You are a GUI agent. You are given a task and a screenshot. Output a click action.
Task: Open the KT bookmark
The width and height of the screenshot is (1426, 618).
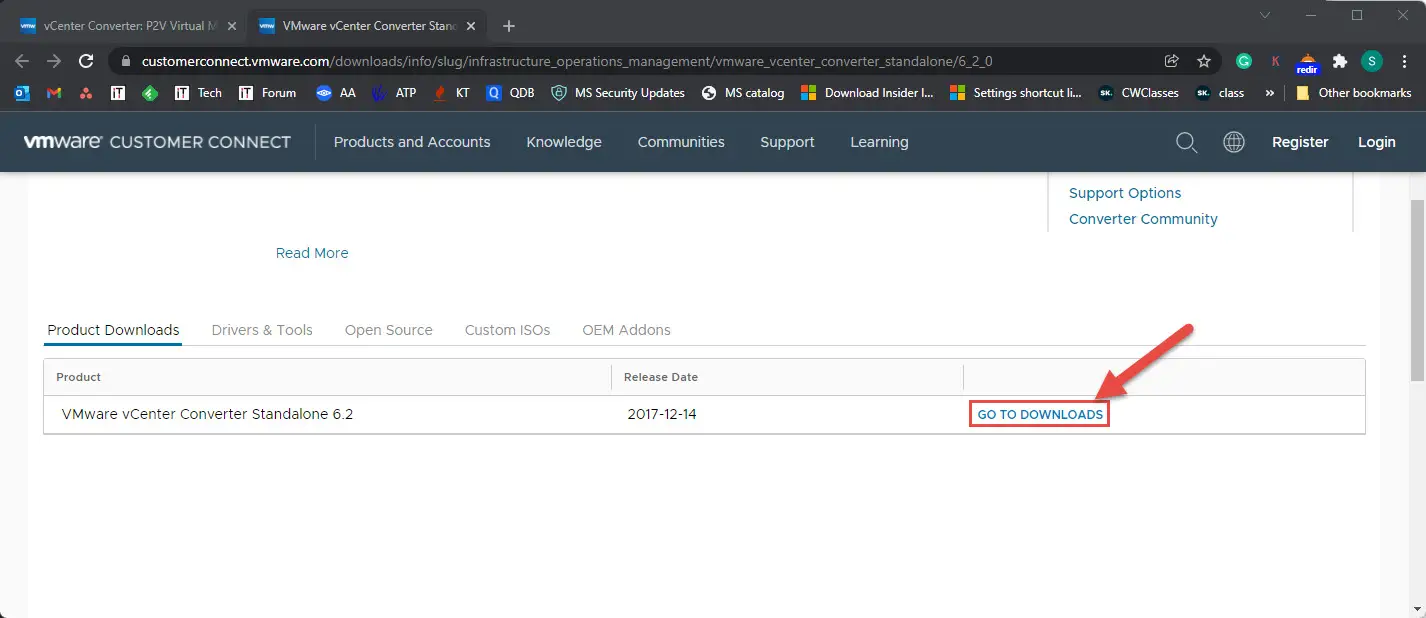(451, 93)
